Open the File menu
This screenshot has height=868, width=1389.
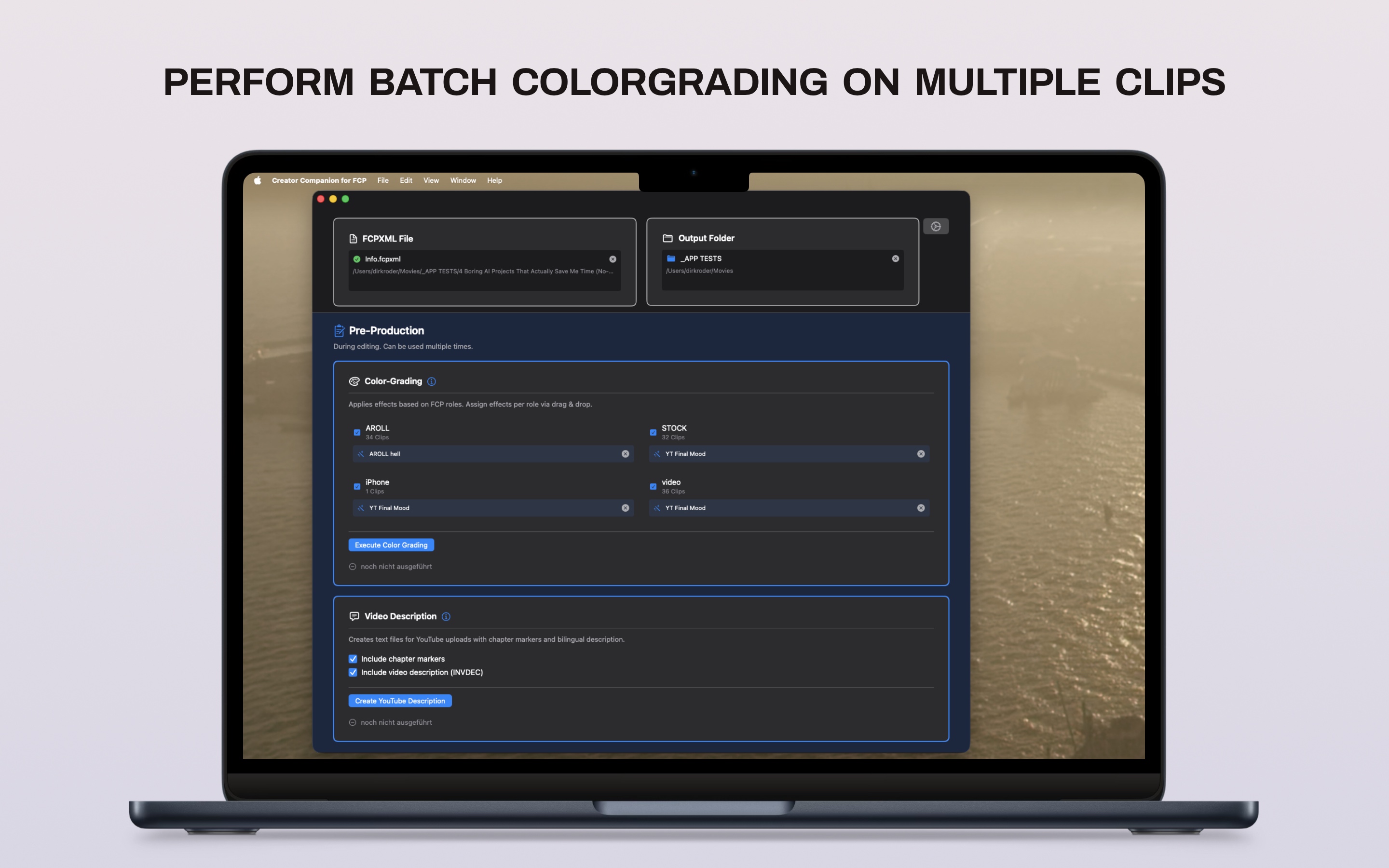[x=383, y=180]
